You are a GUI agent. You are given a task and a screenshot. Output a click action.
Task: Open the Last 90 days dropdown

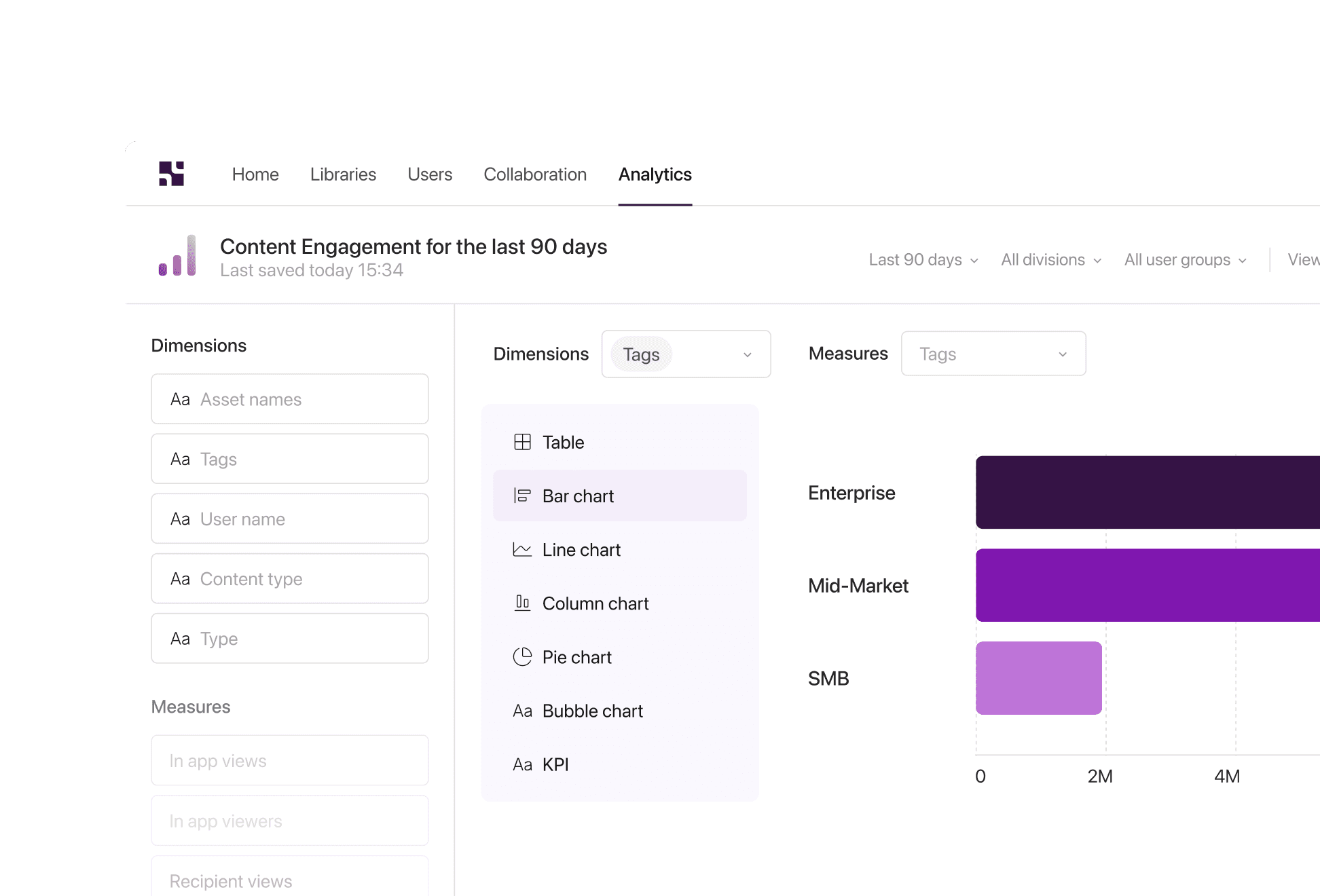click(923, 260)
